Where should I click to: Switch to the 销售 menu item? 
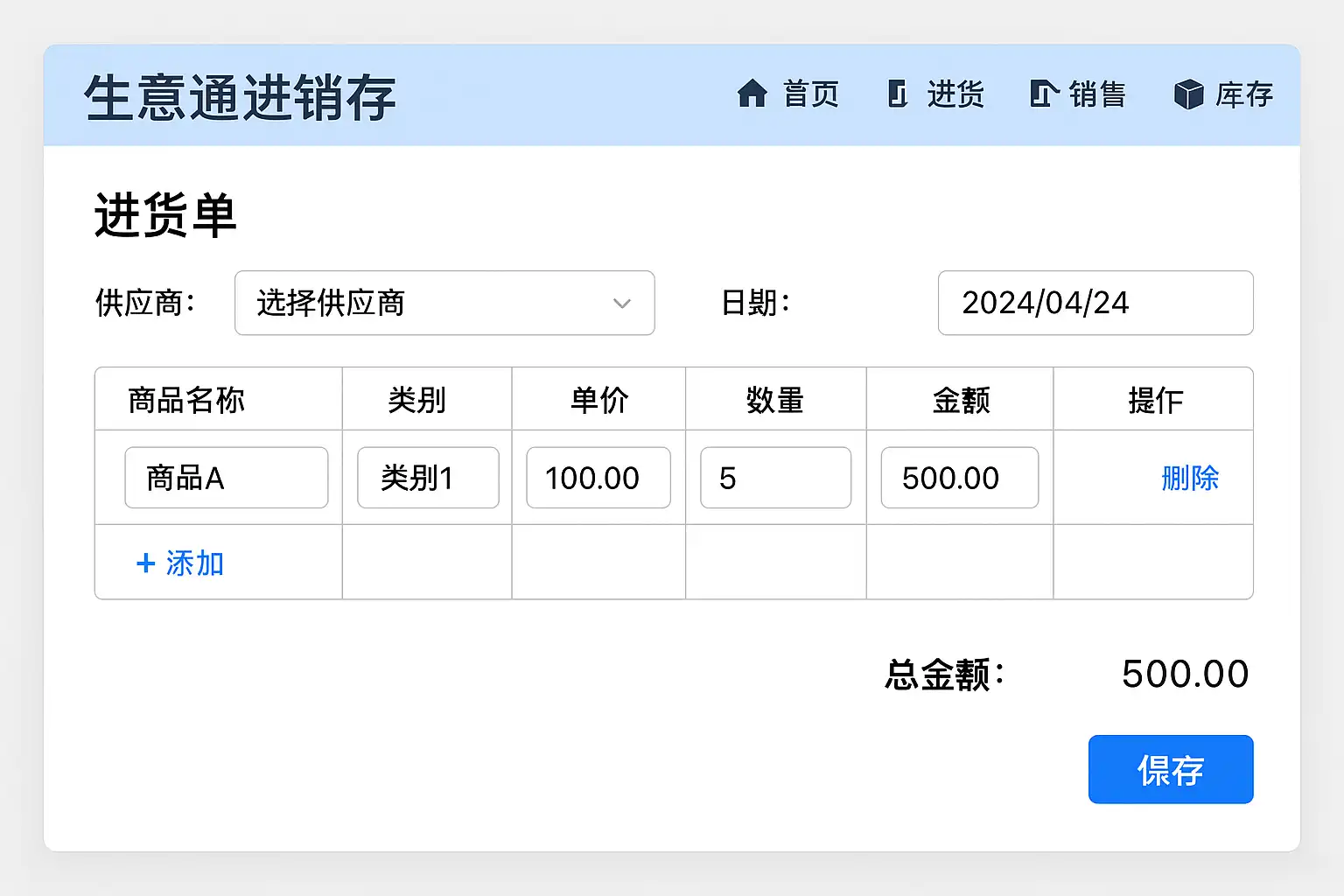coord(1097,94)
